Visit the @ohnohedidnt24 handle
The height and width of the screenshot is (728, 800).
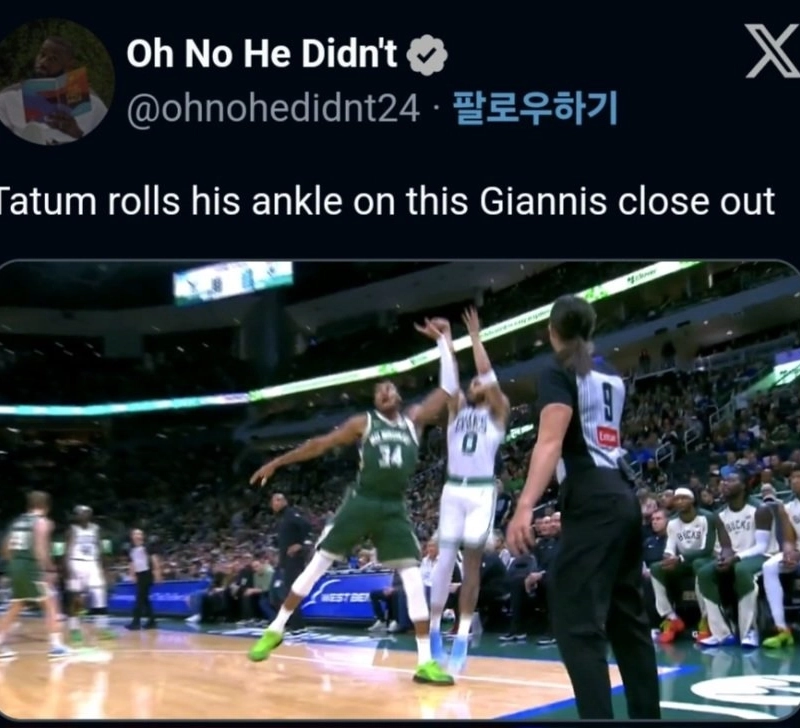pos(273,108)
